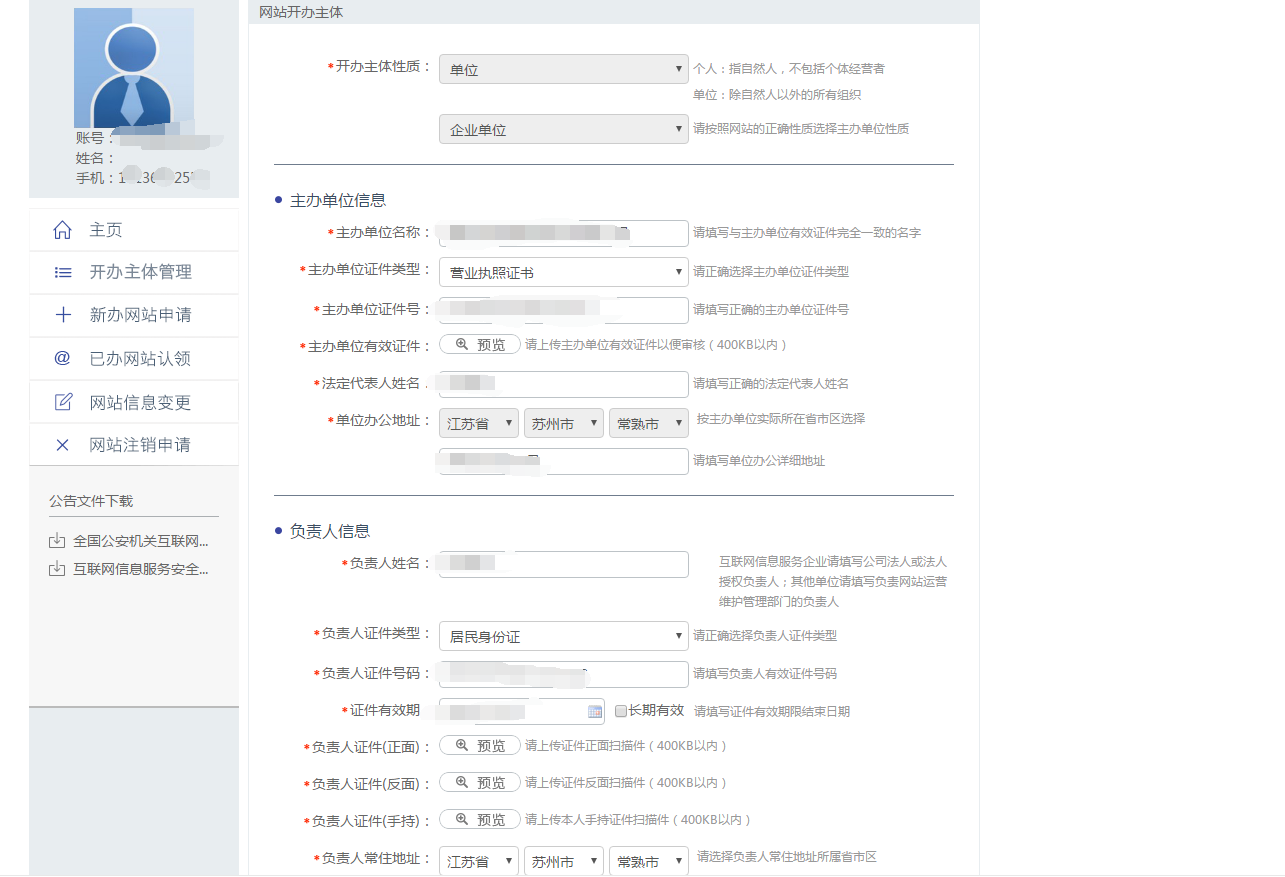Click the home icon beside 主页

coord(62,230)
